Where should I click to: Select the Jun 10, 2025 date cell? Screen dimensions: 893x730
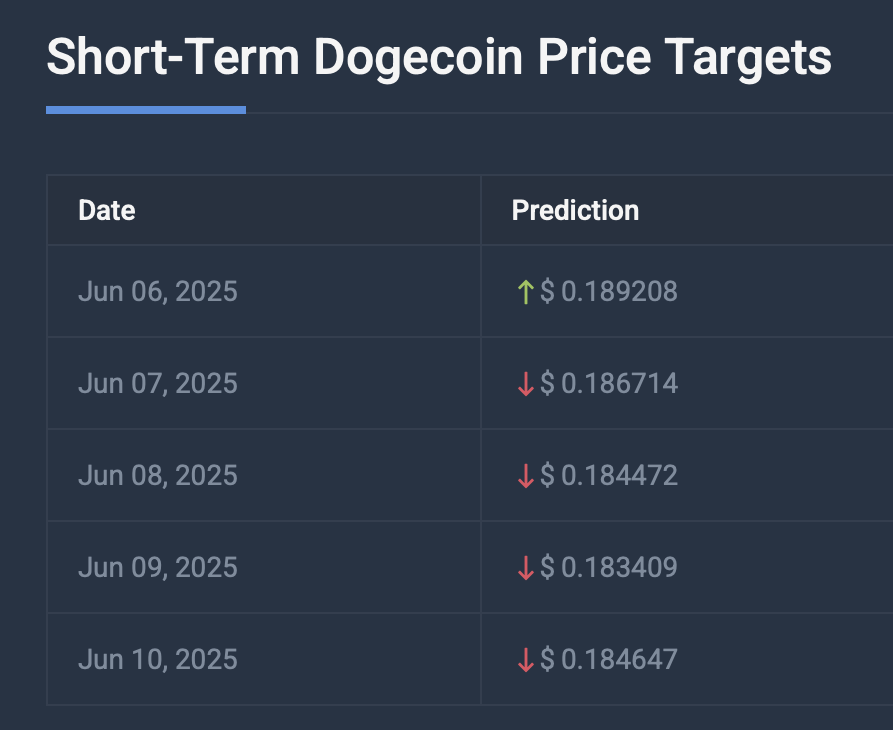pos(158,660)
